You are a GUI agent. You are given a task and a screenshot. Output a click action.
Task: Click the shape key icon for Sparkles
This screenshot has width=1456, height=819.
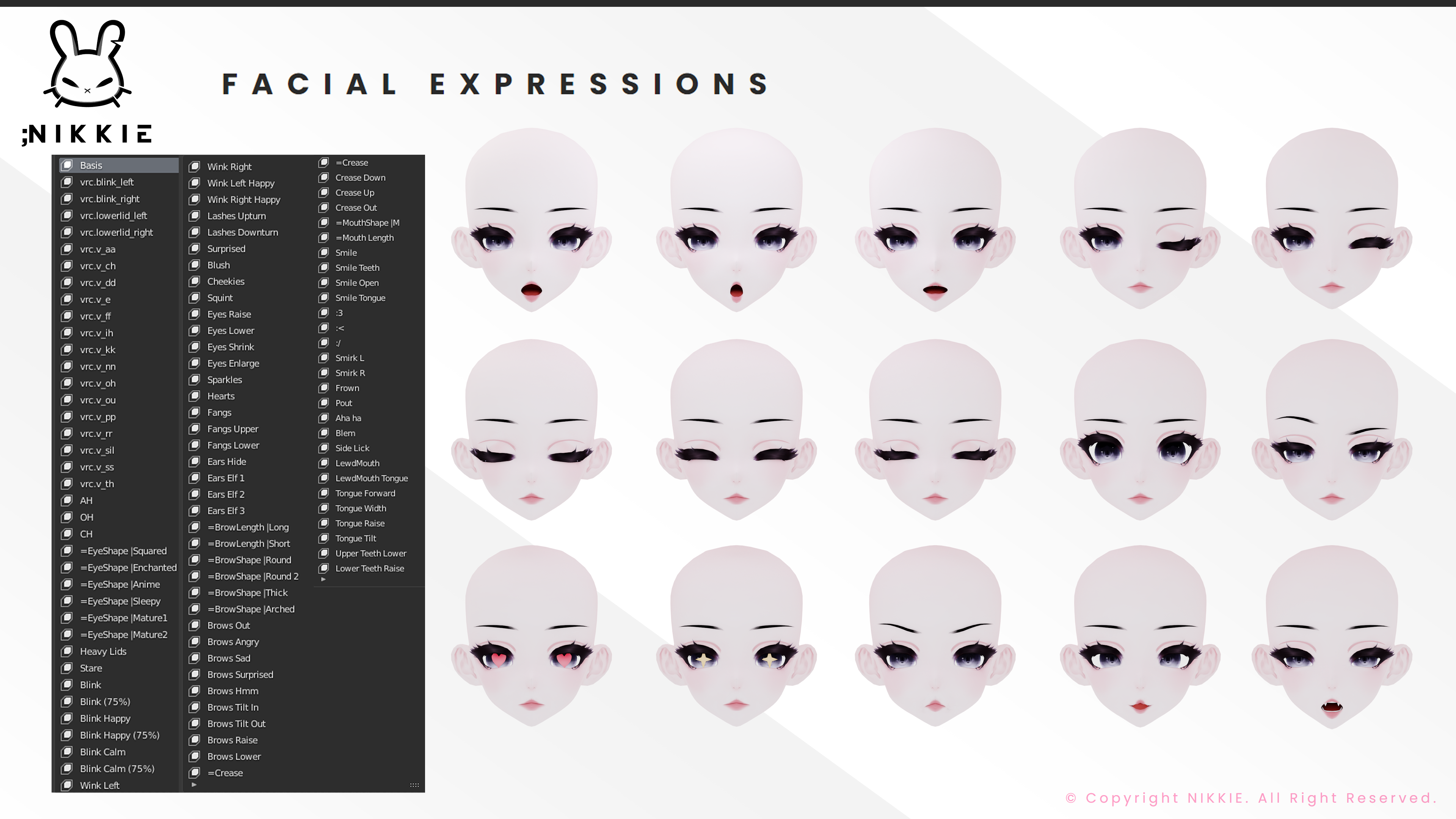[x=195, y=380]
